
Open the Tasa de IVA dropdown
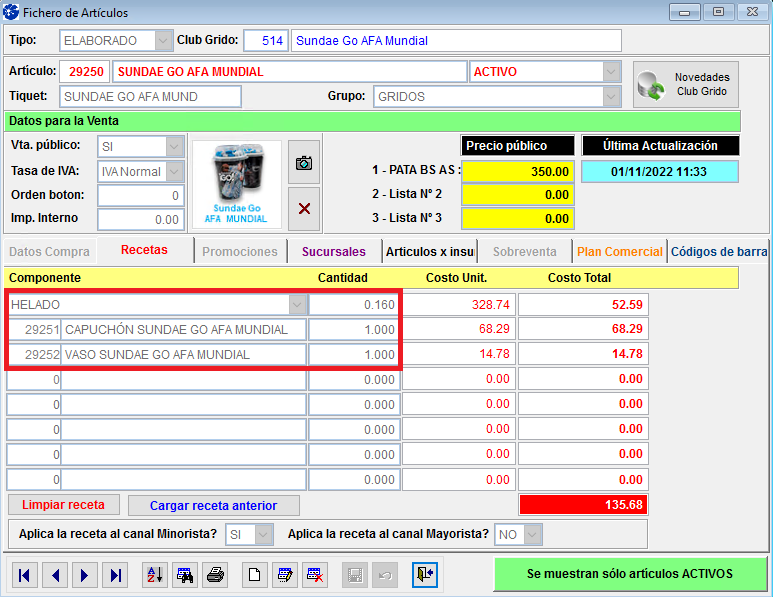[174, 172]
